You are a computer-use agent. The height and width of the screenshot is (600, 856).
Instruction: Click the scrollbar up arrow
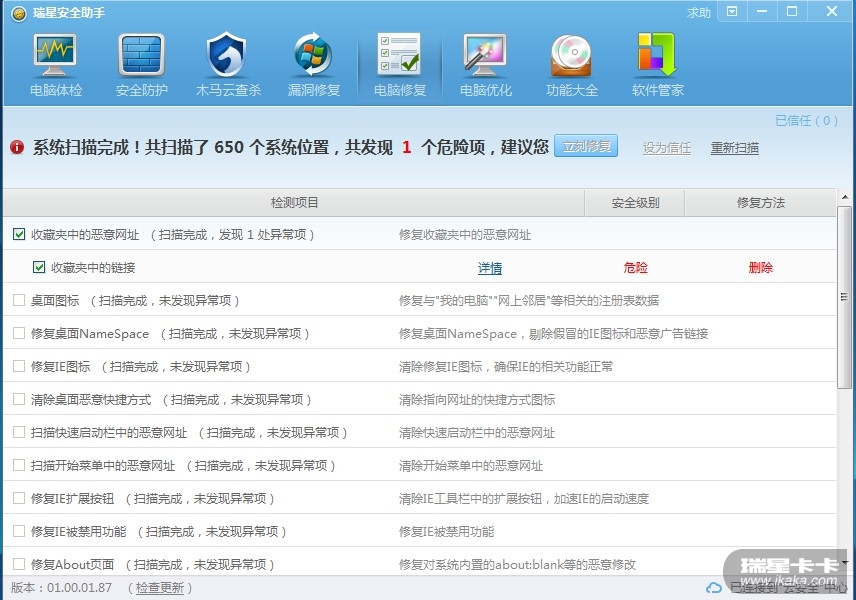(x=845, y=197)
